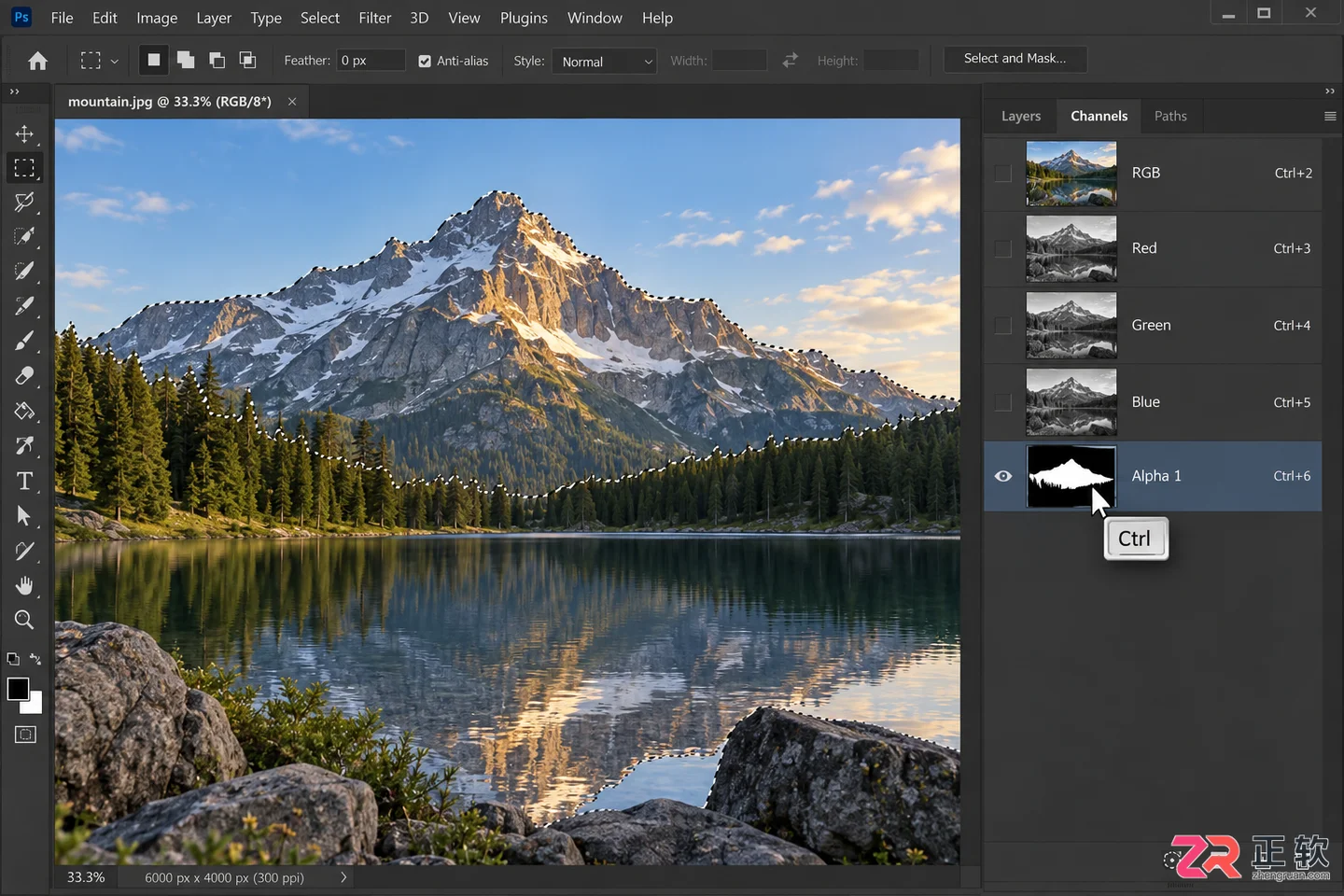
Task: Open the Style dropdown set to Normal
Action: click(x=605, y=62)
